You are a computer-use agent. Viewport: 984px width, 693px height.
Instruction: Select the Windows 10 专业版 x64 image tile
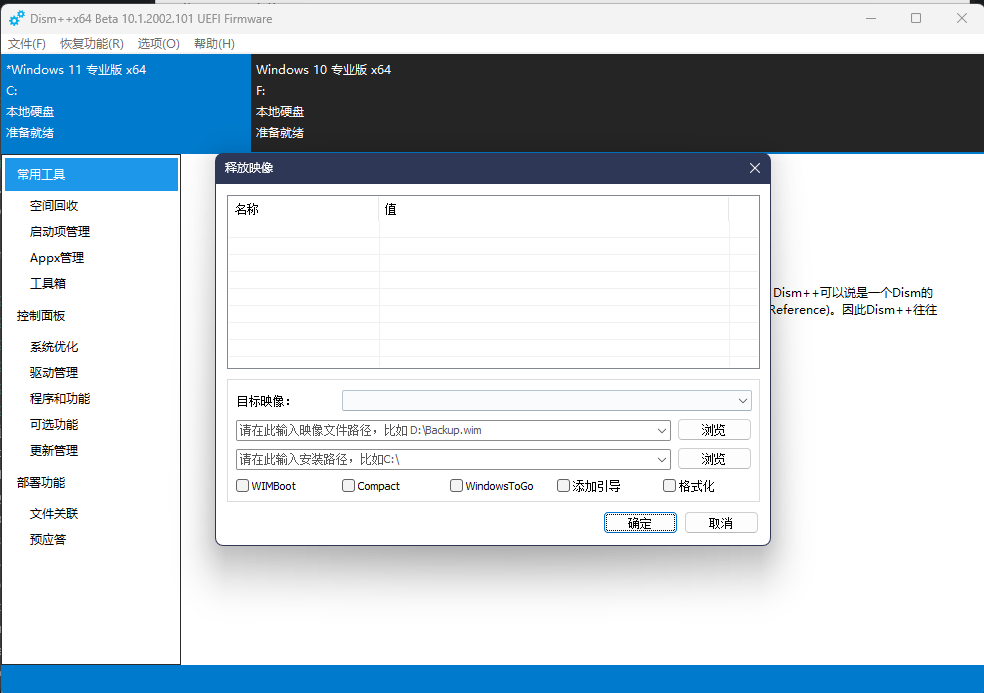click(x=377, y=103)
